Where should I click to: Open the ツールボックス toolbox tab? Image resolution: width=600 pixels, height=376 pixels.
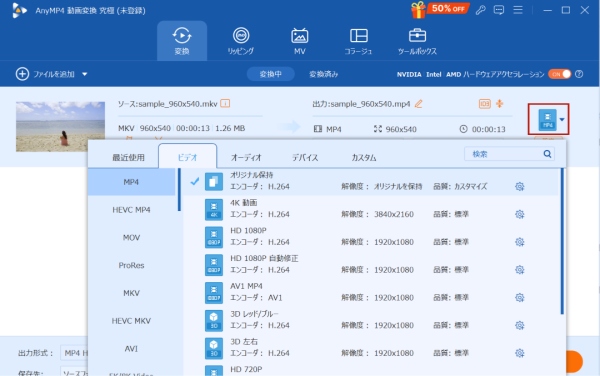click(x=417, y=41)
